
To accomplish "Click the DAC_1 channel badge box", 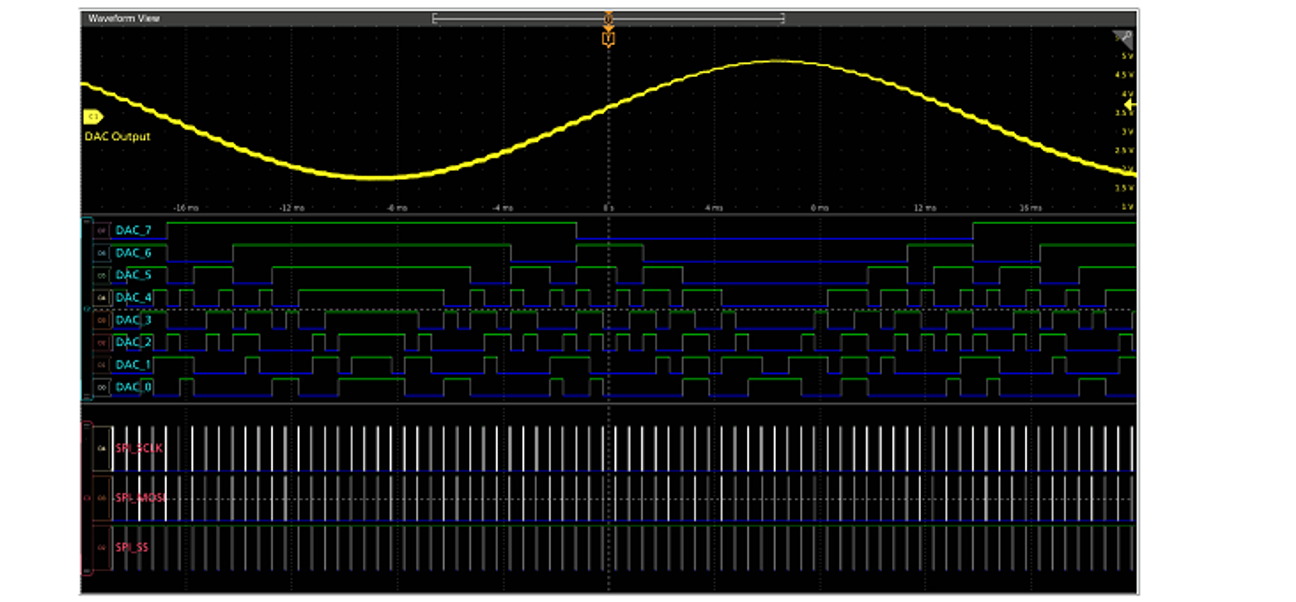I will [x=102, y=365].
